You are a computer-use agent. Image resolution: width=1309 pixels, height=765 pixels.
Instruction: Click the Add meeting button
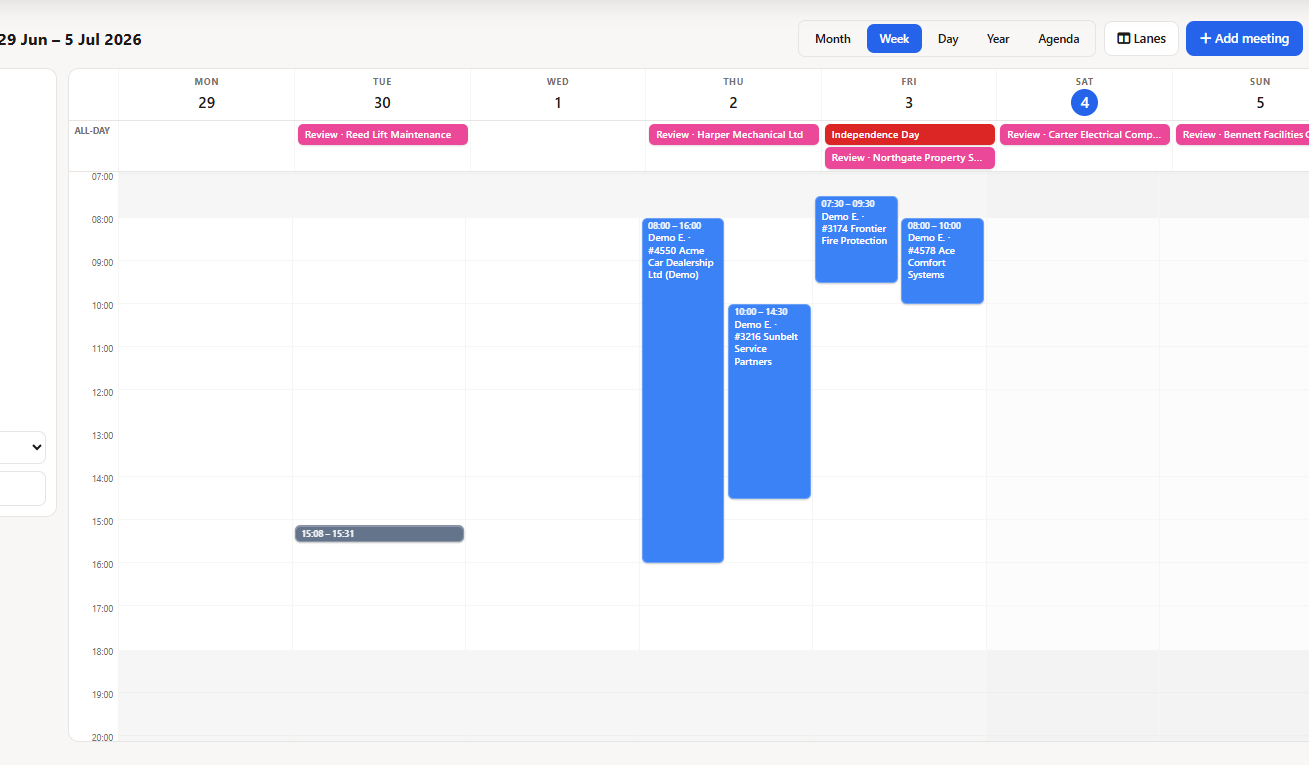pos(1244,39)
